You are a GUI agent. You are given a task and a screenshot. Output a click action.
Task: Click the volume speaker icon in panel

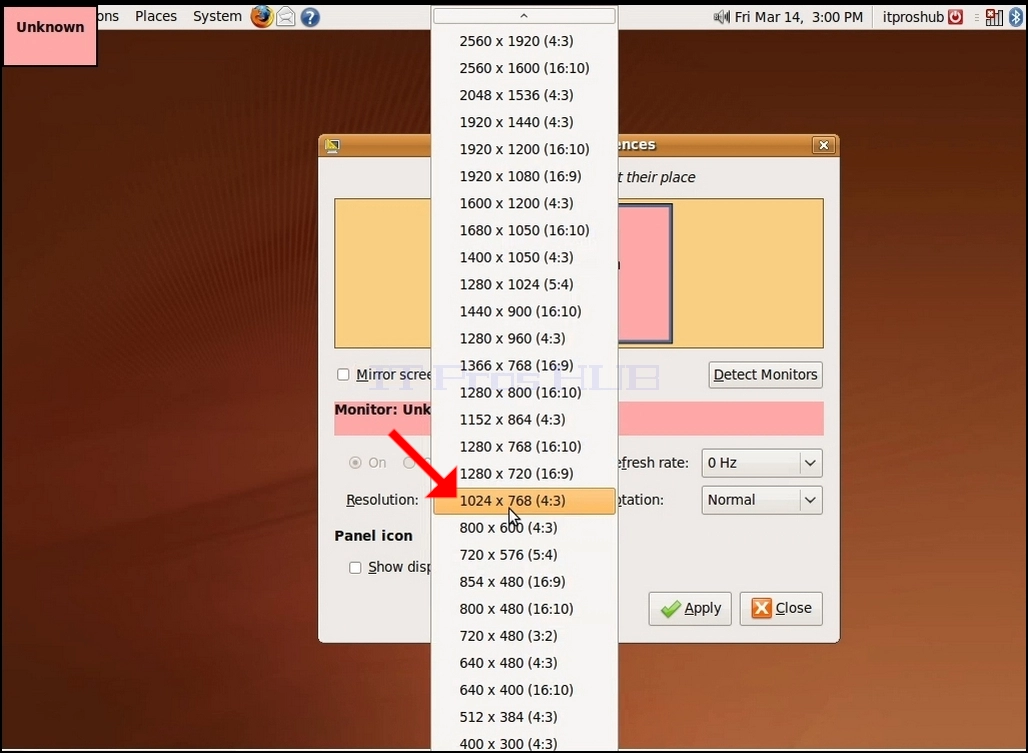pos(722,17)
